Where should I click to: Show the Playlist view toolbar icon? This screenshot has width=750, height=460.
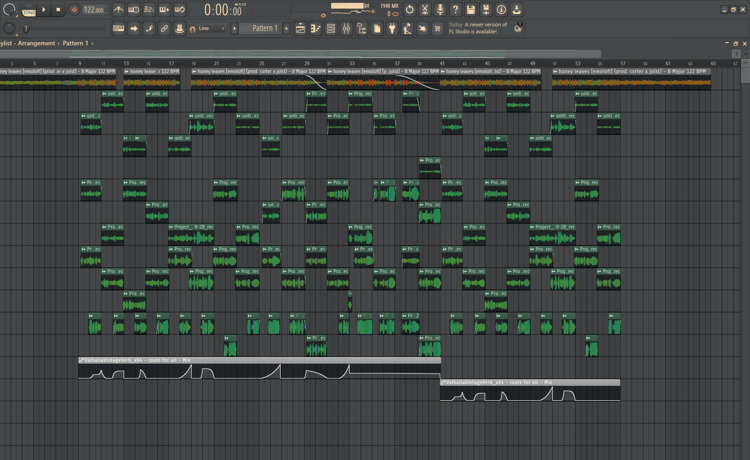[x=300, y=29]
